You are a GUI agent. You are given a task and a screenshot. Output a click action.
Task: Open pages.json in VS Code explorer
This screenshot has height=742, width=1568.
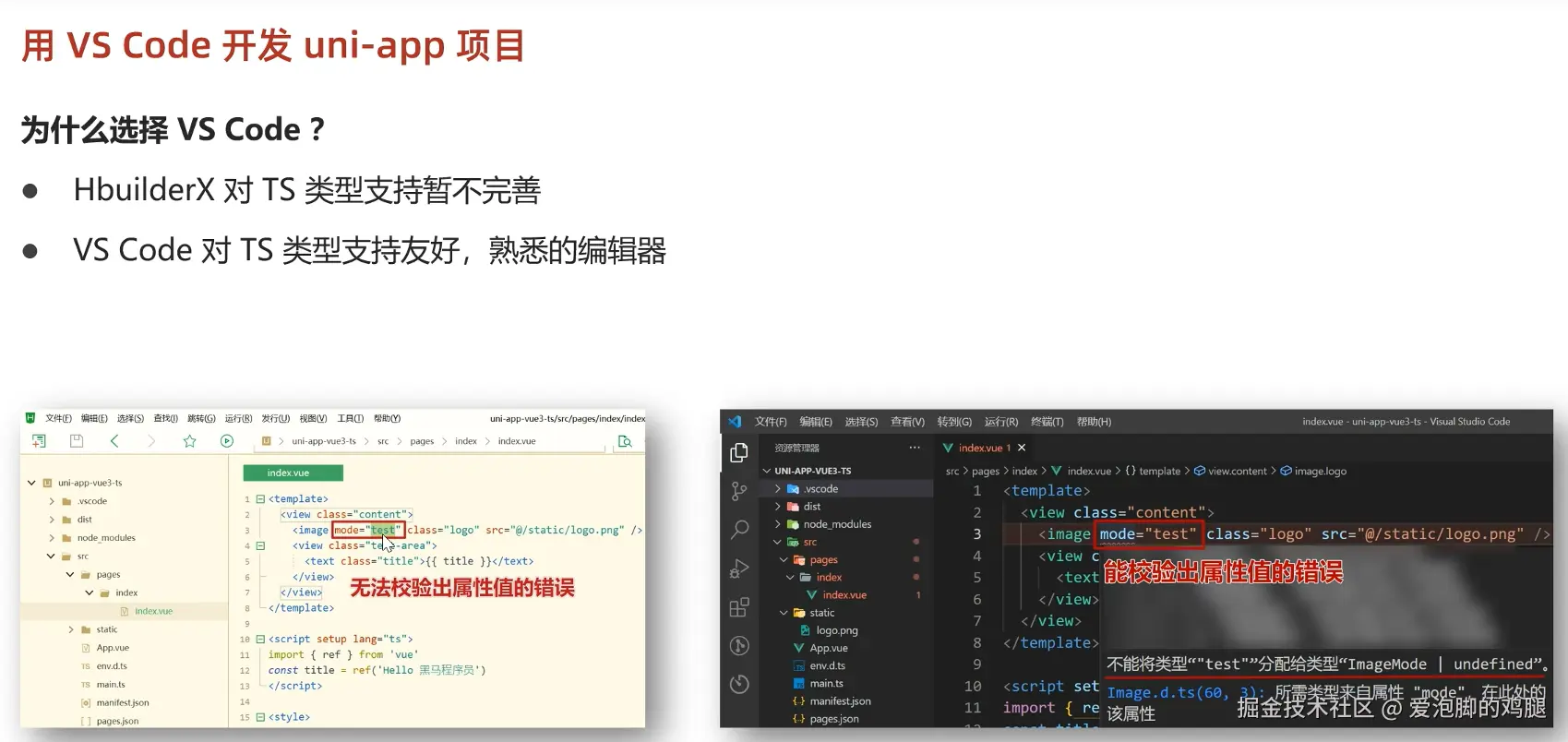pos(834,719)
